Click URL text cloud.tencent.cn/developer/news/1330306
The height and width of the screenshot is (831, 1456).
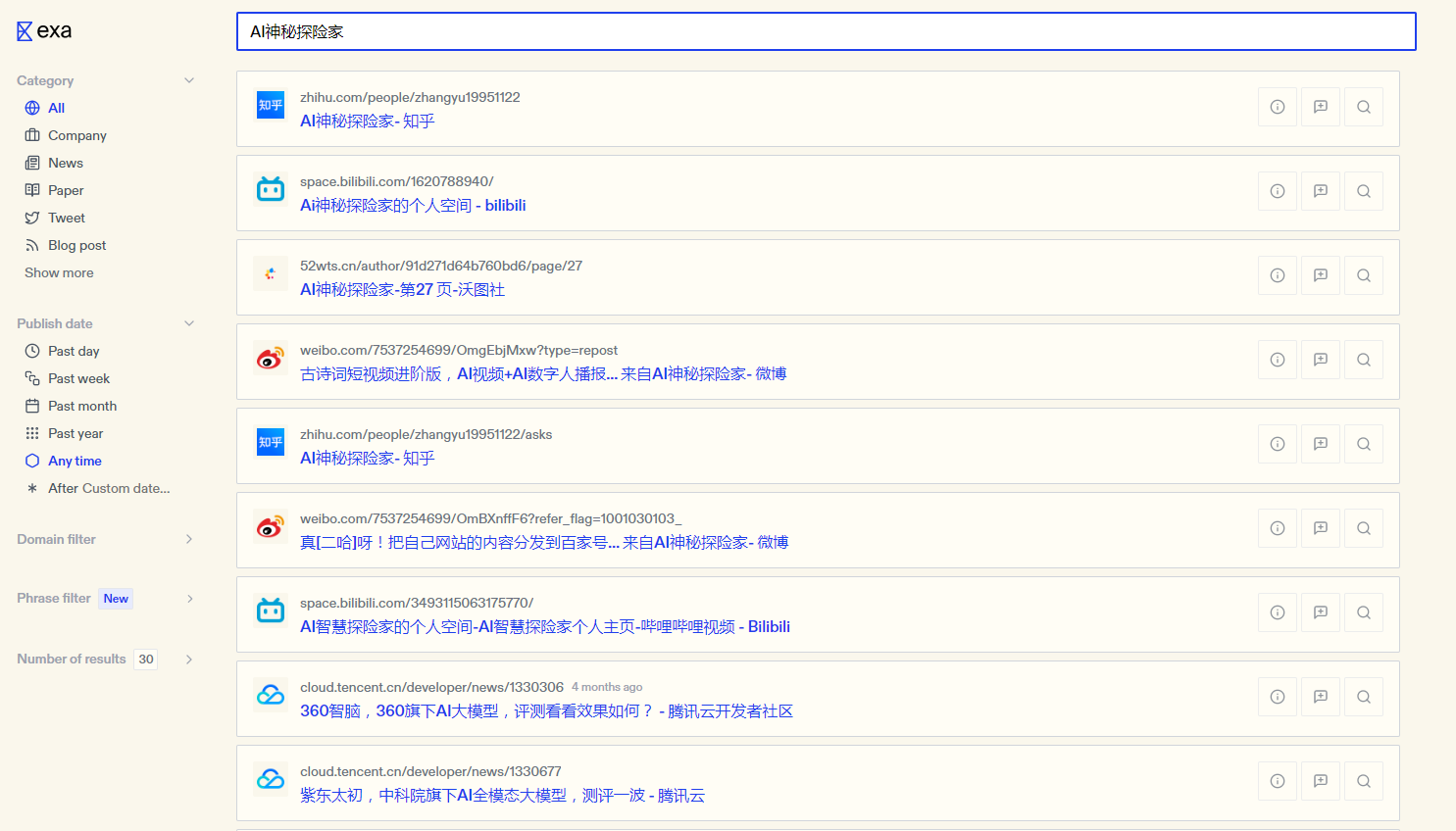pyautogui.click(x=431, y=687)
